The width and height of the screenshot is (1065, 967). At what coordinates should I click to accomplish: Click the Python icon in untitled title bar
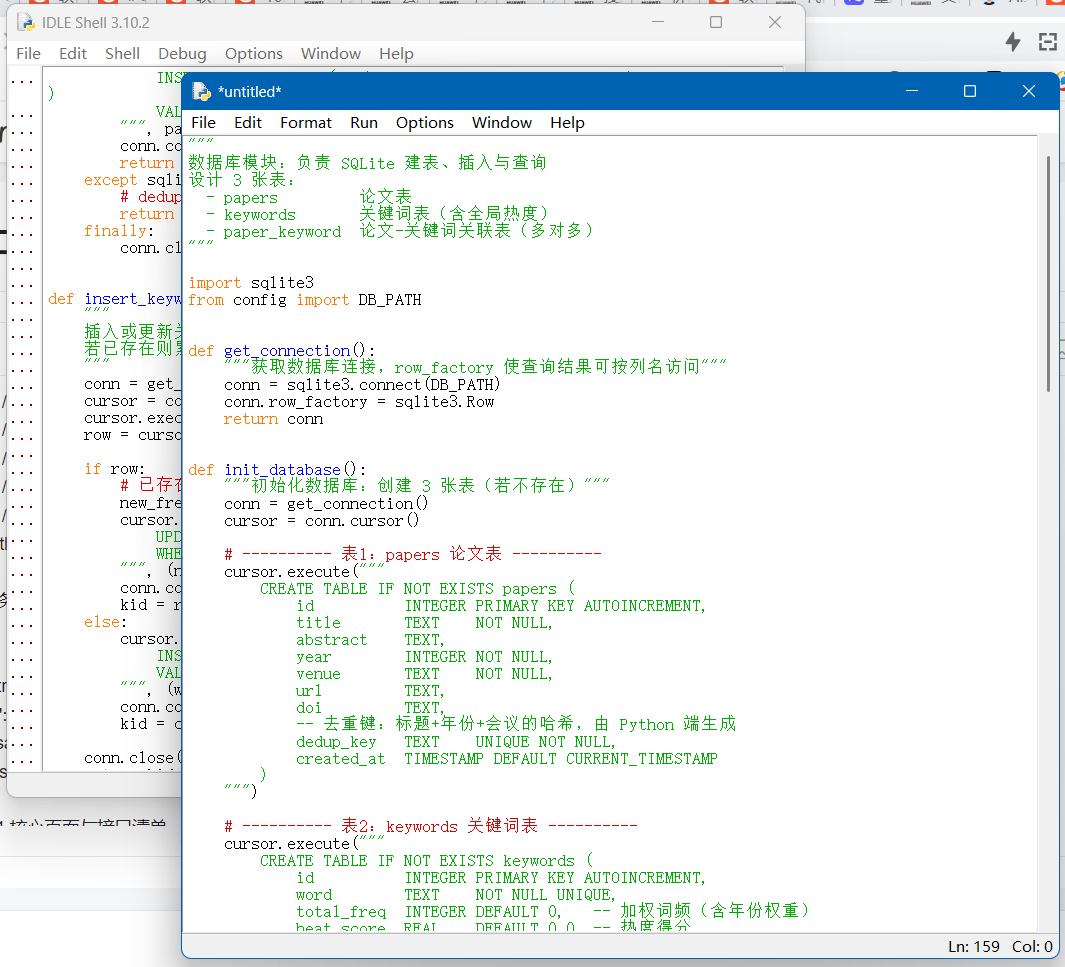click(x=201, y=92)
